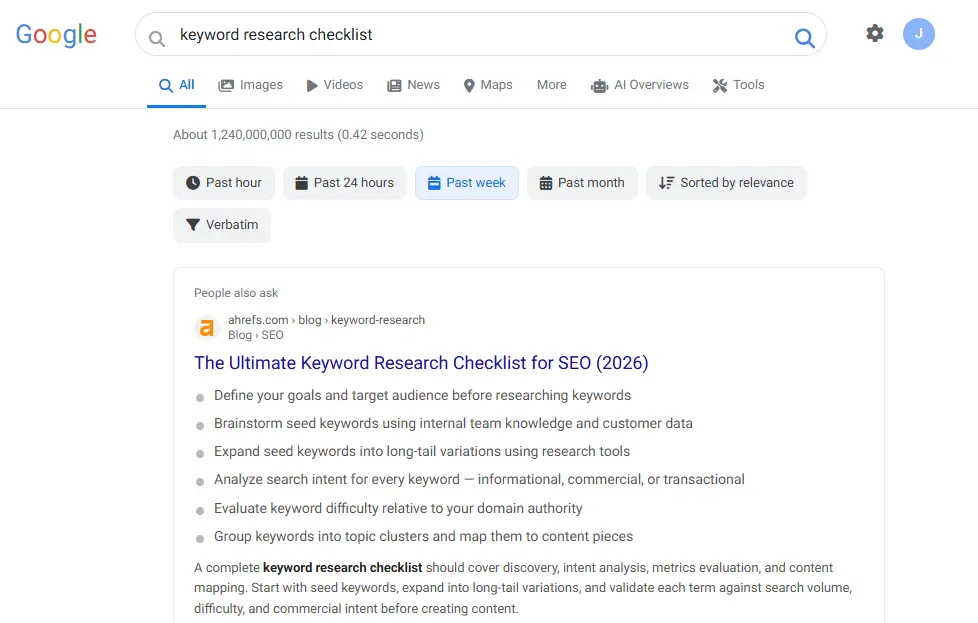This screenshot has height=623, width=978.
Task: Open the AI Overviews icon
Action: click(600, 86)
